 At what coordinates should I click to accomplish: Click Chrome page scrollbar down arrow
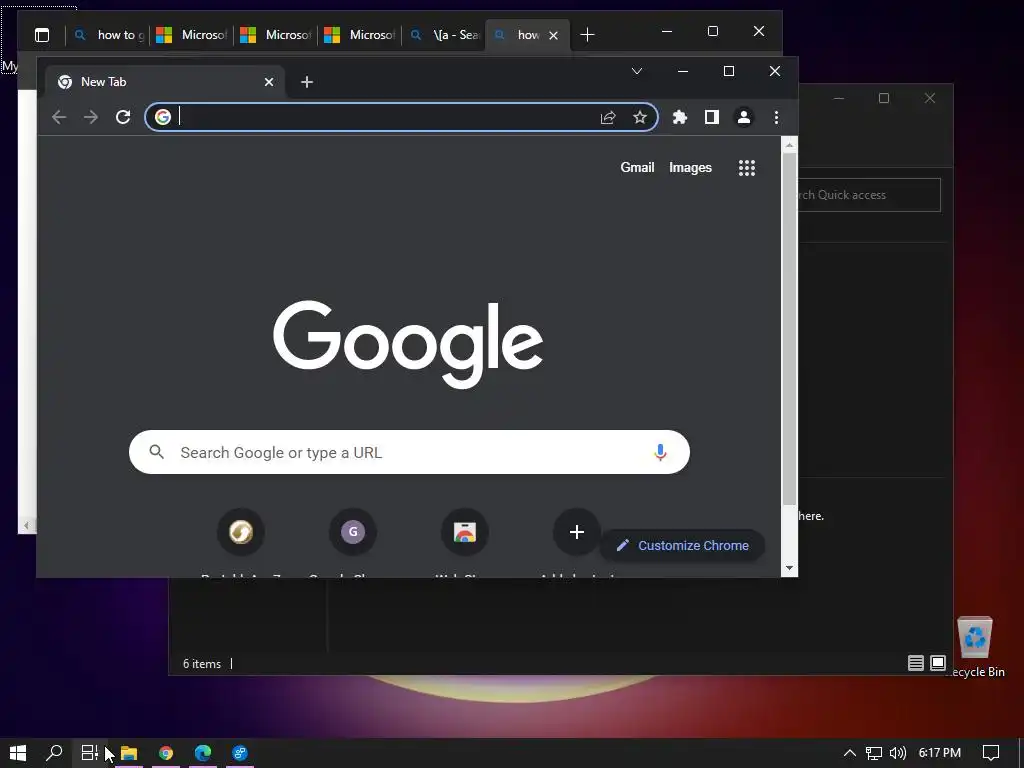point(789,568)
